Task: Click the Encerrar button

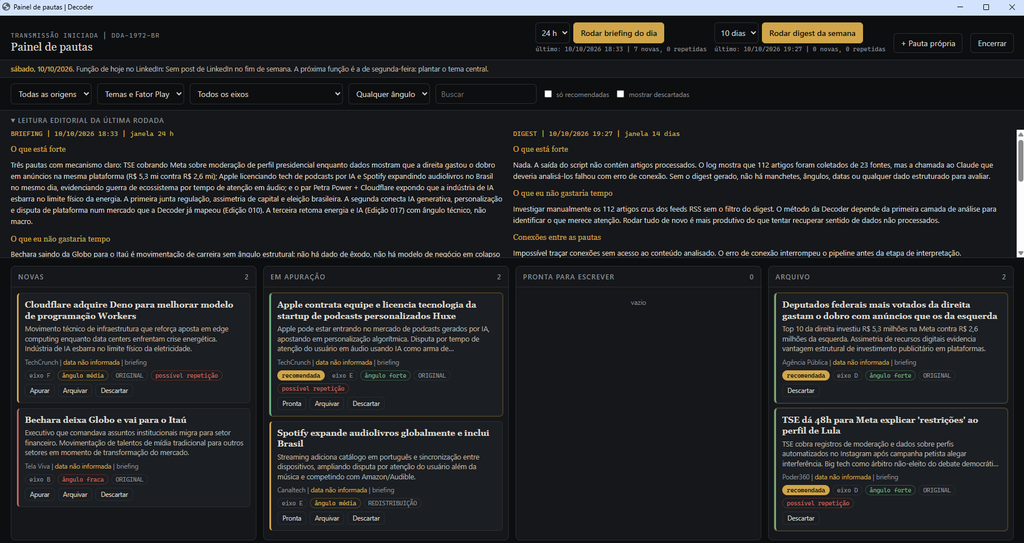Action: (991, 43)
